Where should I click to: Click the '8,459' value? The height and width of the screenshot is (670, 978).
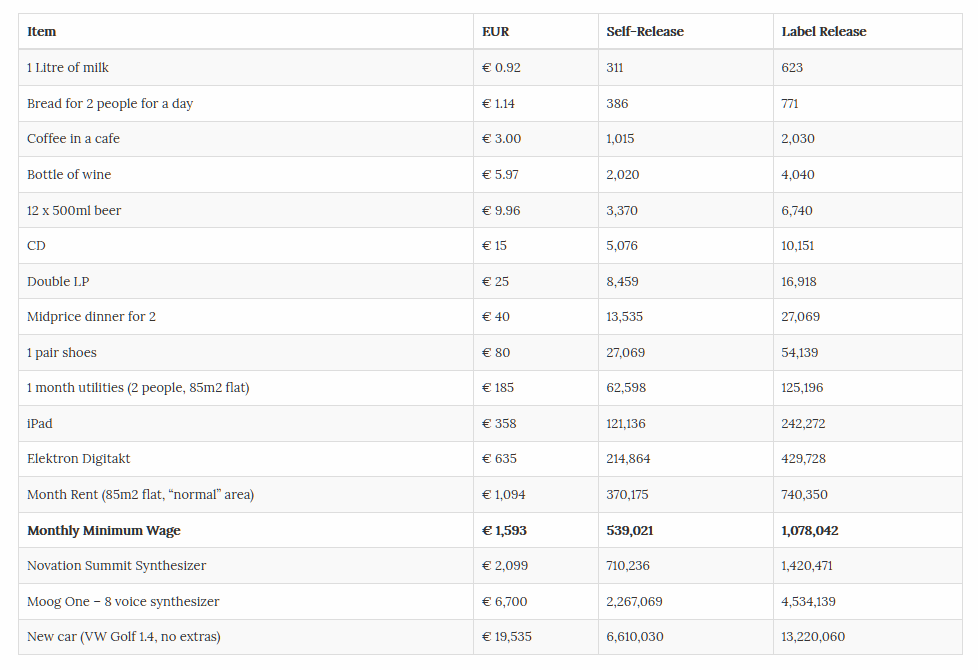[622, 281]
